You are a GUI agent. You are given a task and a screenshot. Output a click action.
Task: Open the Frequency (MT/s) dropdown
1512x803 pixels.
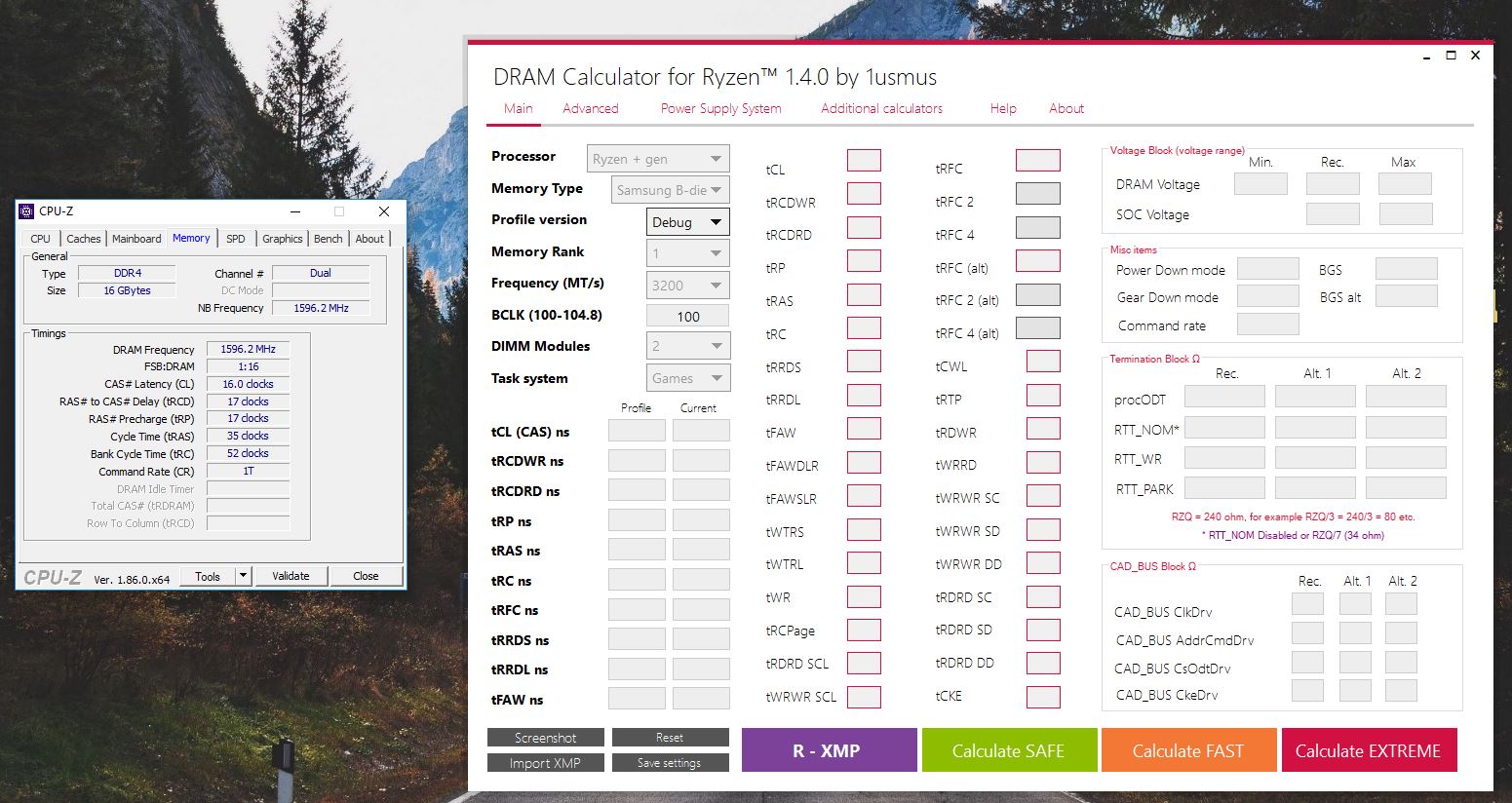coord(687,286)
